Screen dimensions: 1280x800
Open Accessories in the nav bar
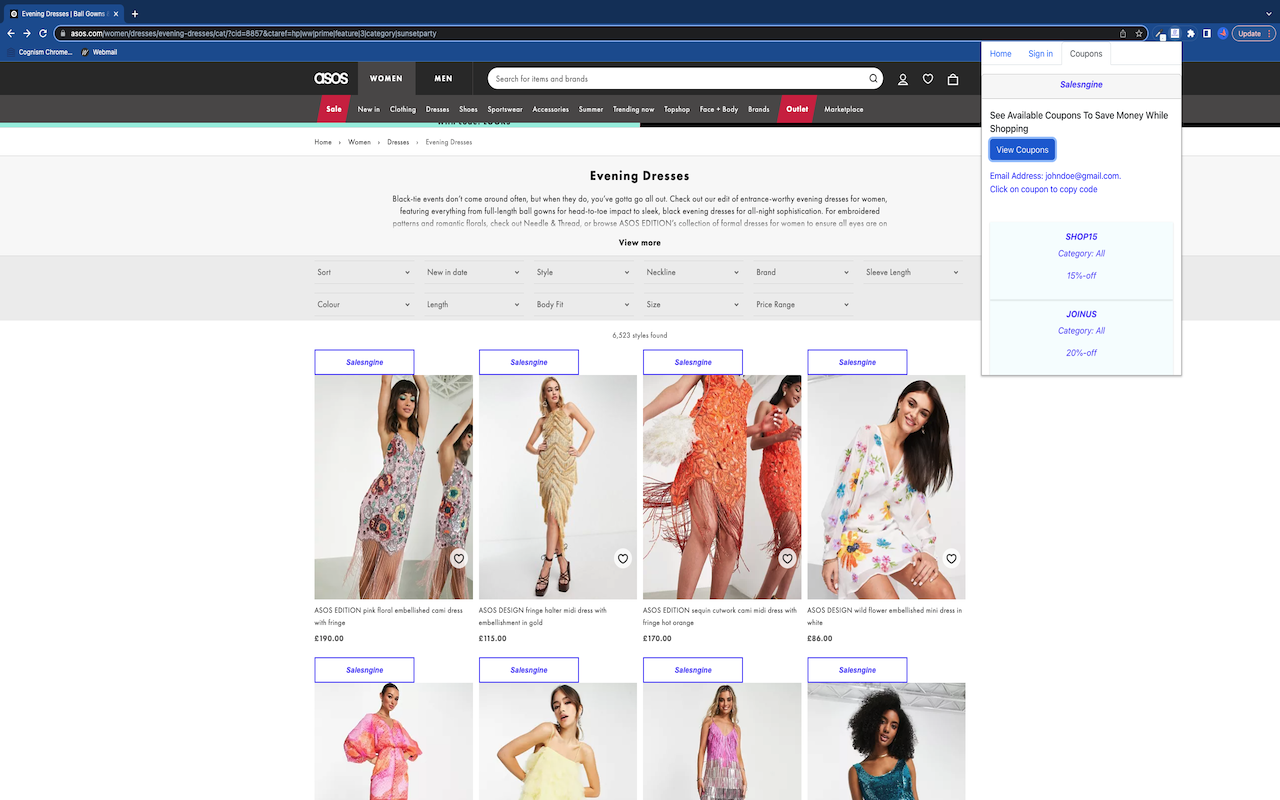[550, 109]
